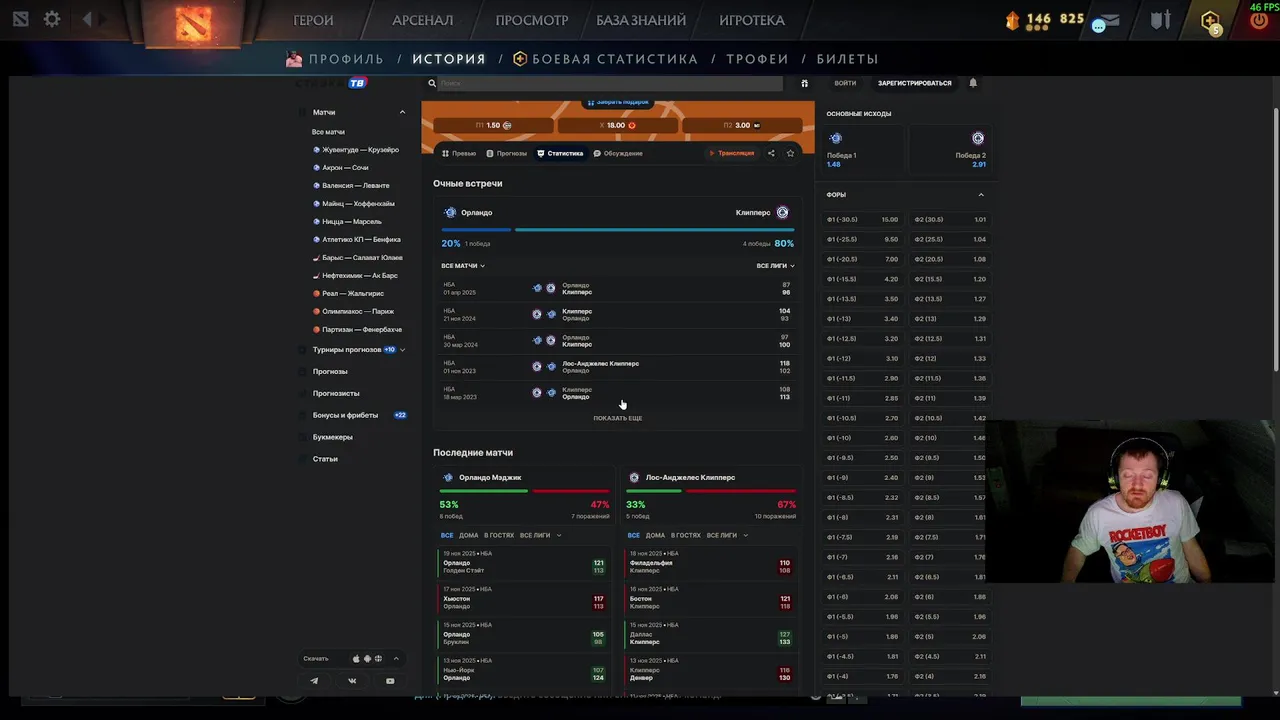
Task: Collapse the ФОРЫ odds section
Action: point(981,195)
